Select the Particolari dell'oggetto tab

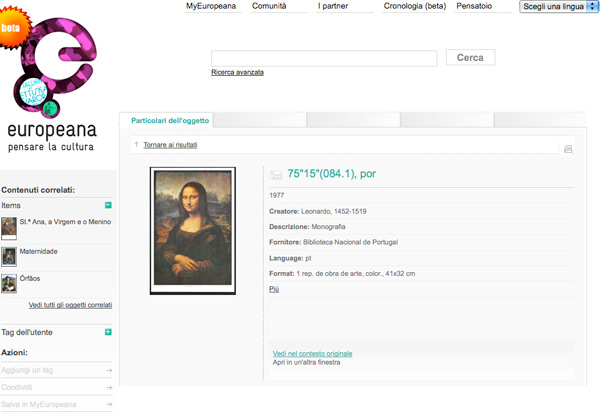tap(169, 120)
